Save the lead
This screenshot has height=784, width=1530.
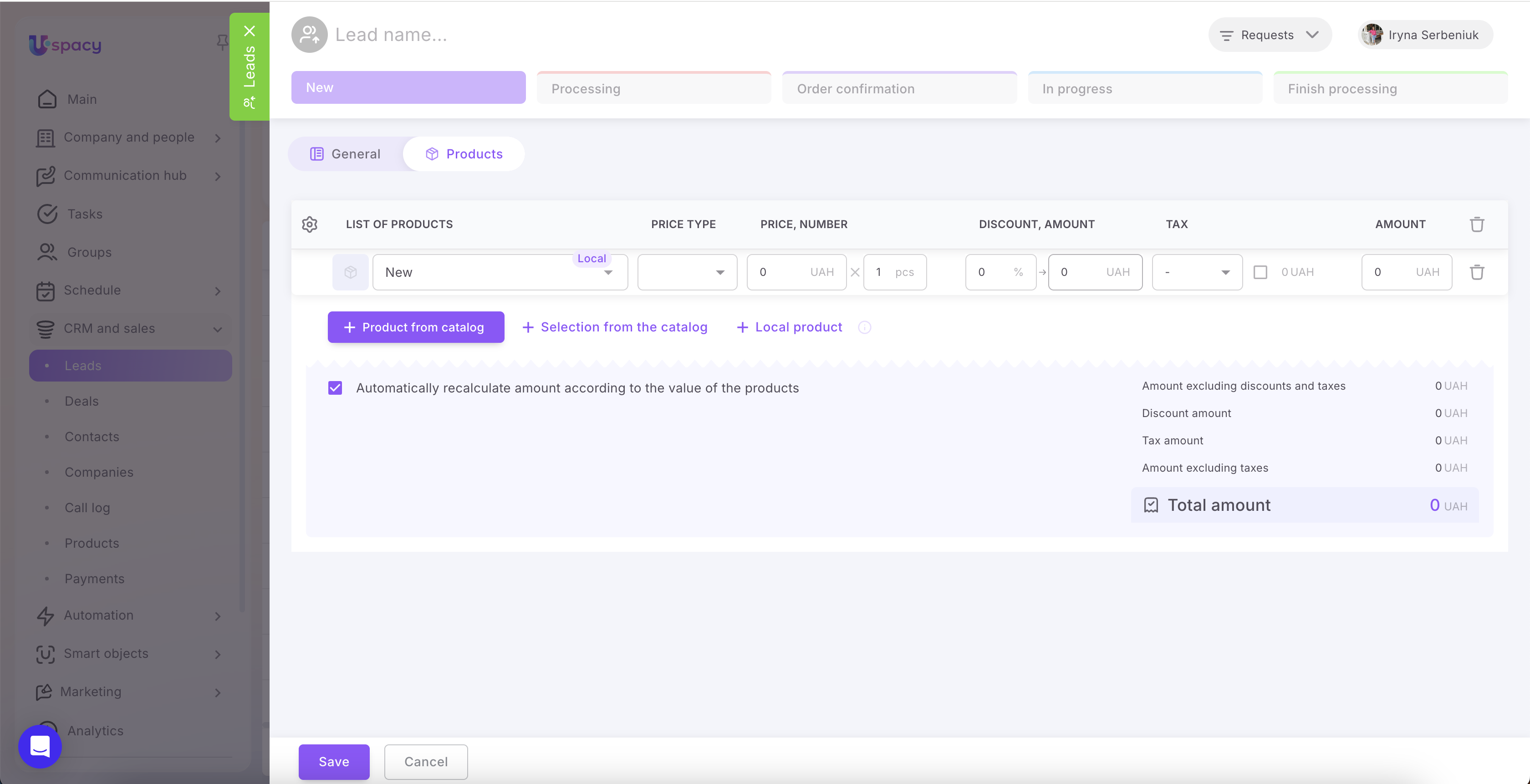(x=334, y=762)
